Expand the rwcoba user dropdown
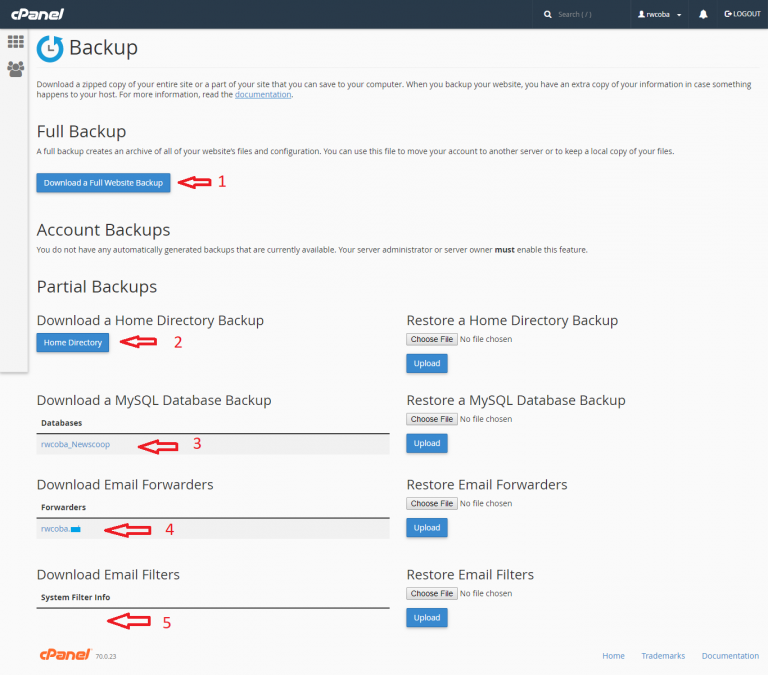 (x=659, y=14)
